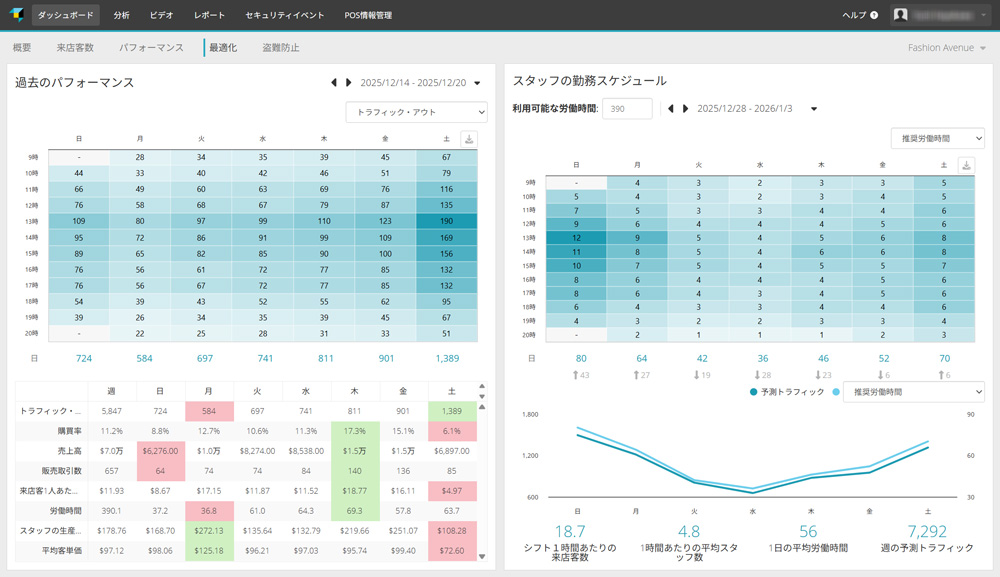Open the セキュリティイベント menu item
The image size is (1000, 577).
(x=284, y=15)
